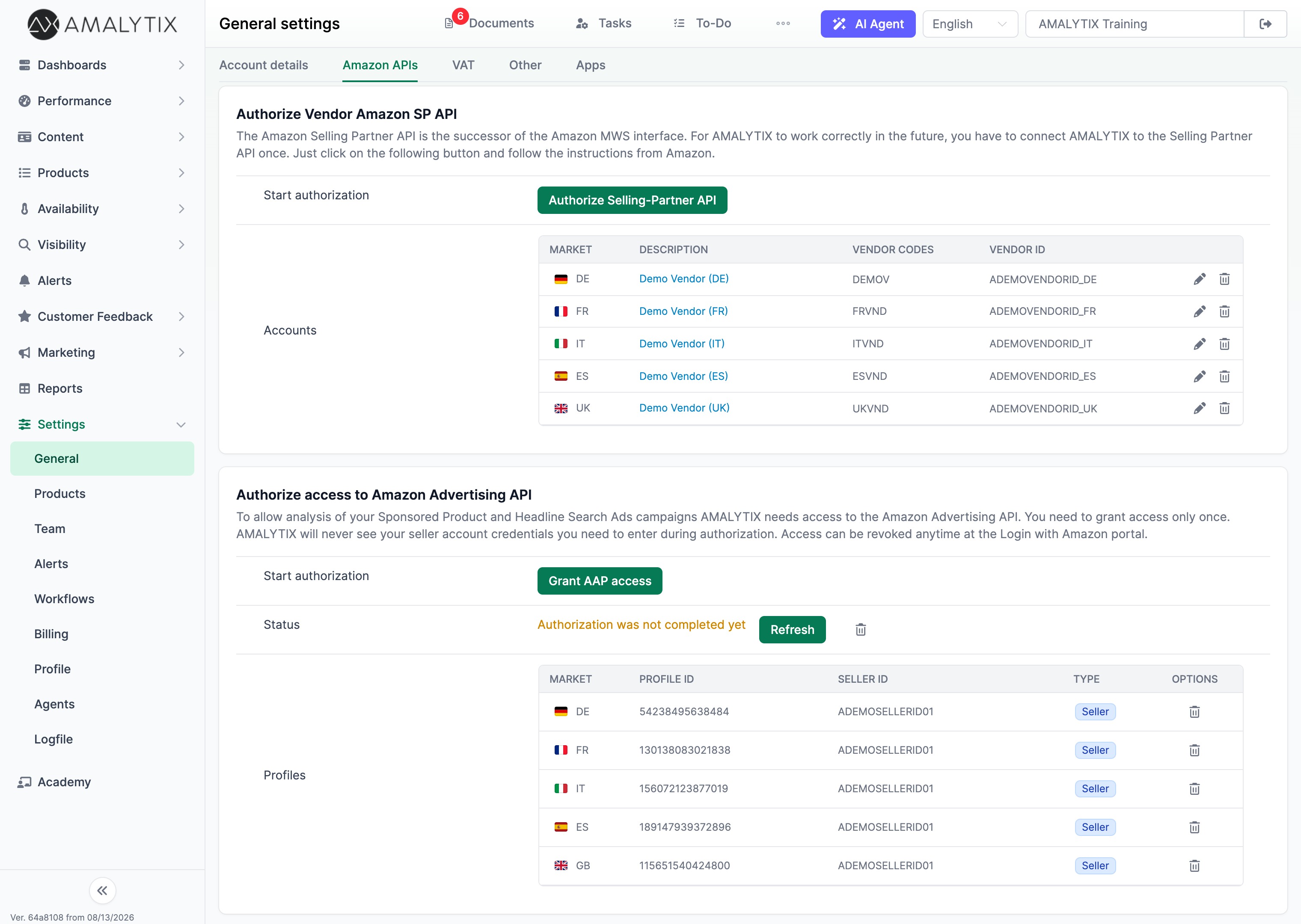The image size is (1301, 924).
Task: Open Agents settings
Action: (102, 705)
